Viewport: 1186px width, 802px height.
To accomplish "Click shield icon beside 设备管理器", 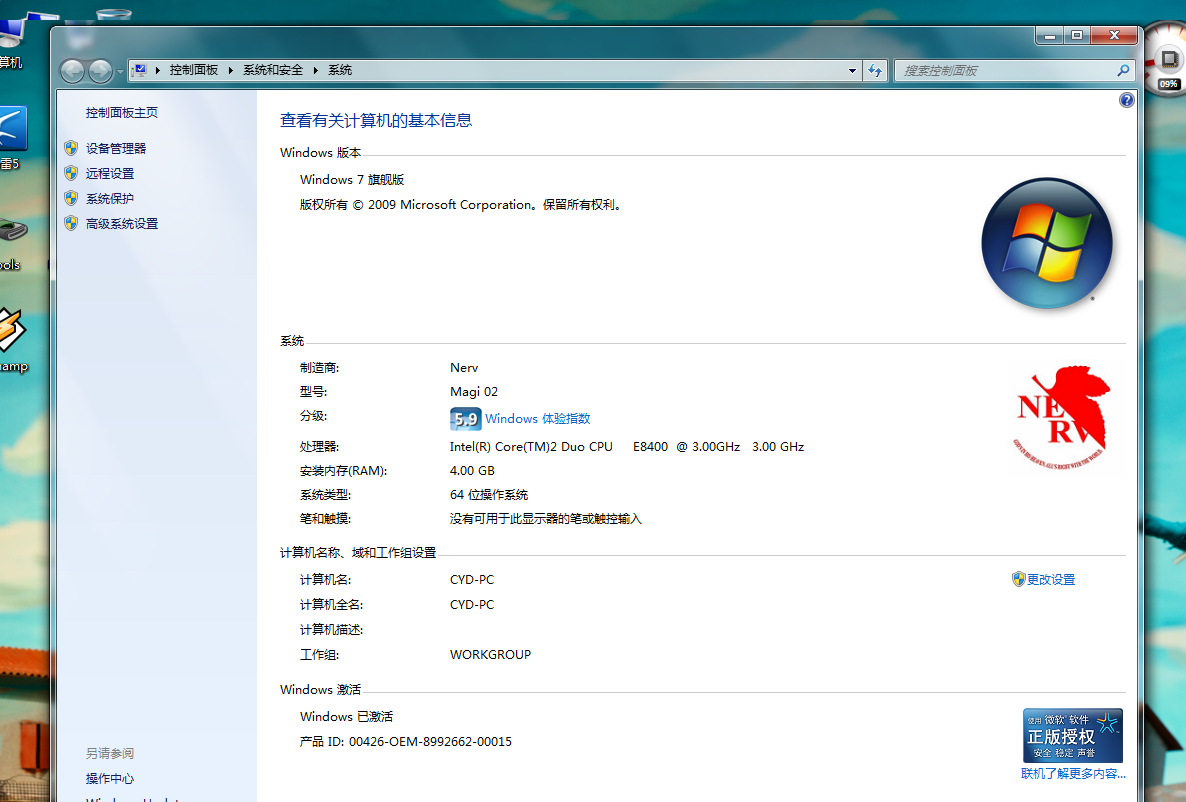I will coord(71,148).
